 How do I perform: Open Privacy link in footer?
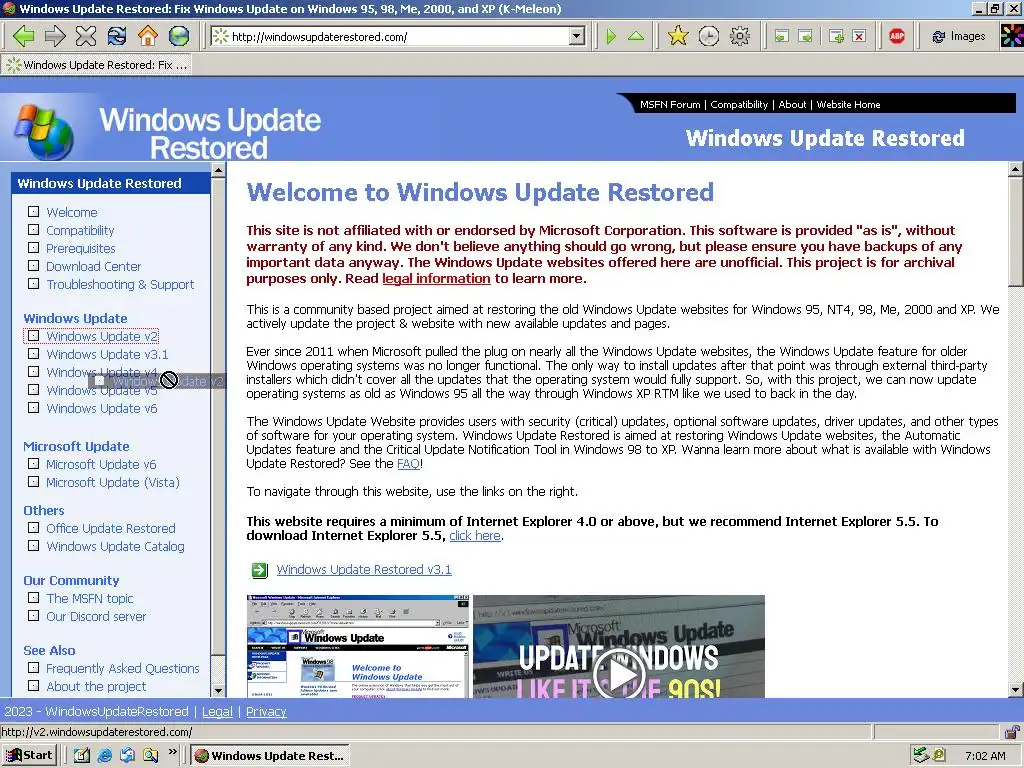266,712
